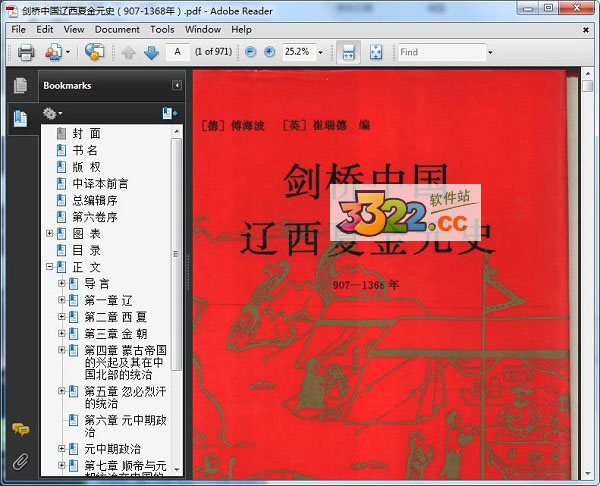Go to next page with down arrow
This screenshot has width=600, height=486.
coord(150,52)
